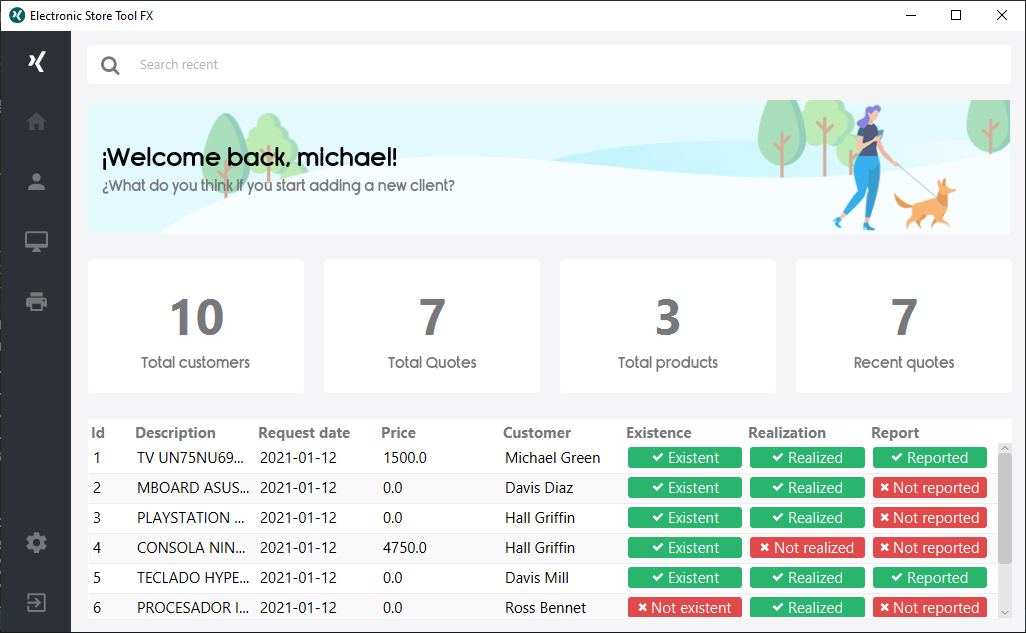Toggle Existent badge for Davis Mill row
The width and height of the screenshot is (1026, 633).
coord(684,578)
